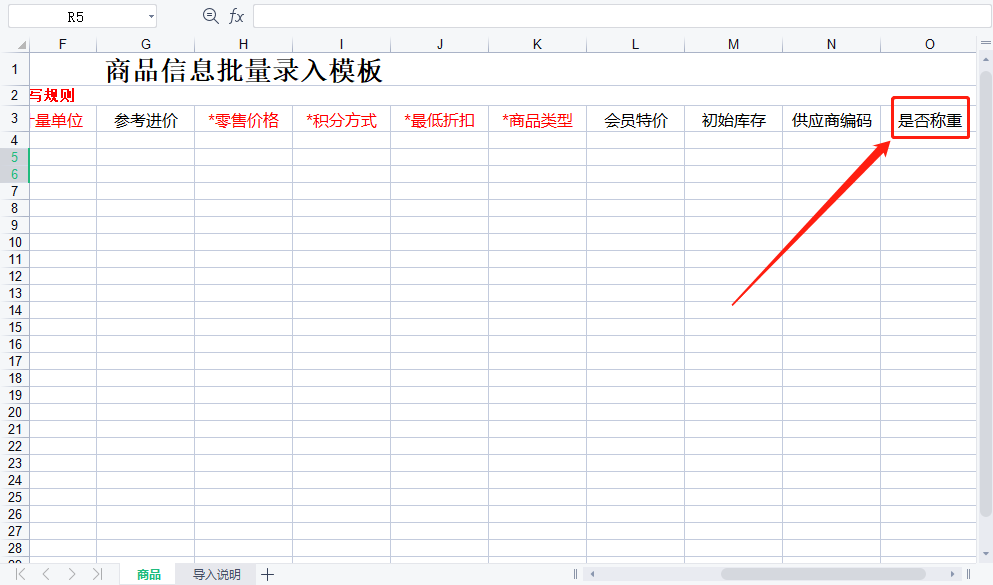Click inside the Name Box showing R5
Image resolution: width=993 pixels, height=585 pixels.
[x=75, y=16]
